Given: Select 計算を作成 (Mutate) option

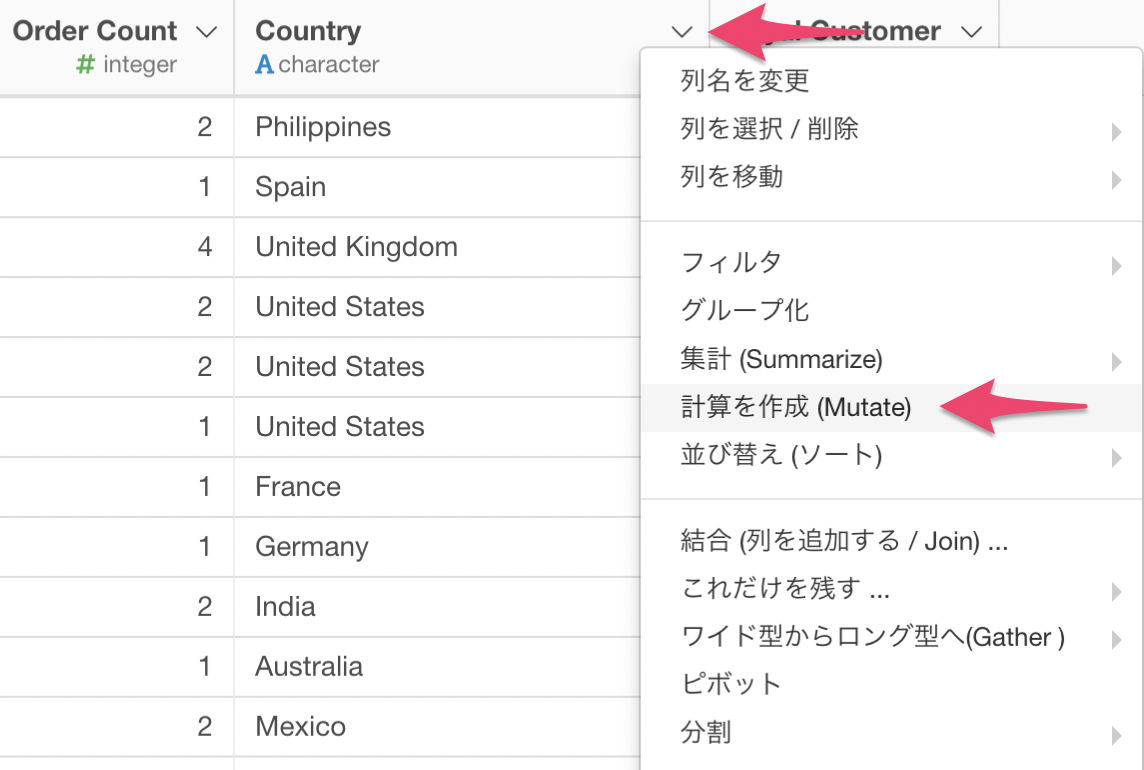Looking at the screenshot, I should 796,408.
